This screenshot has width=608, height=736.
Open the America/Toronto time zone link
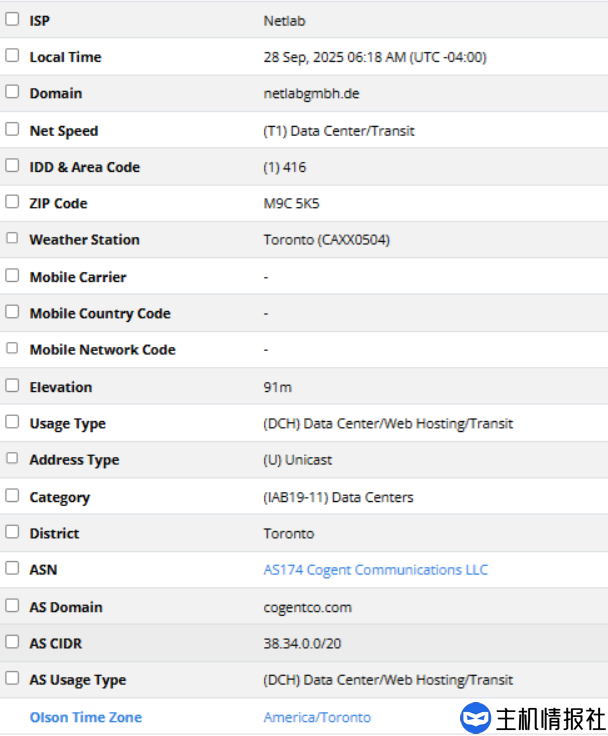317,717
